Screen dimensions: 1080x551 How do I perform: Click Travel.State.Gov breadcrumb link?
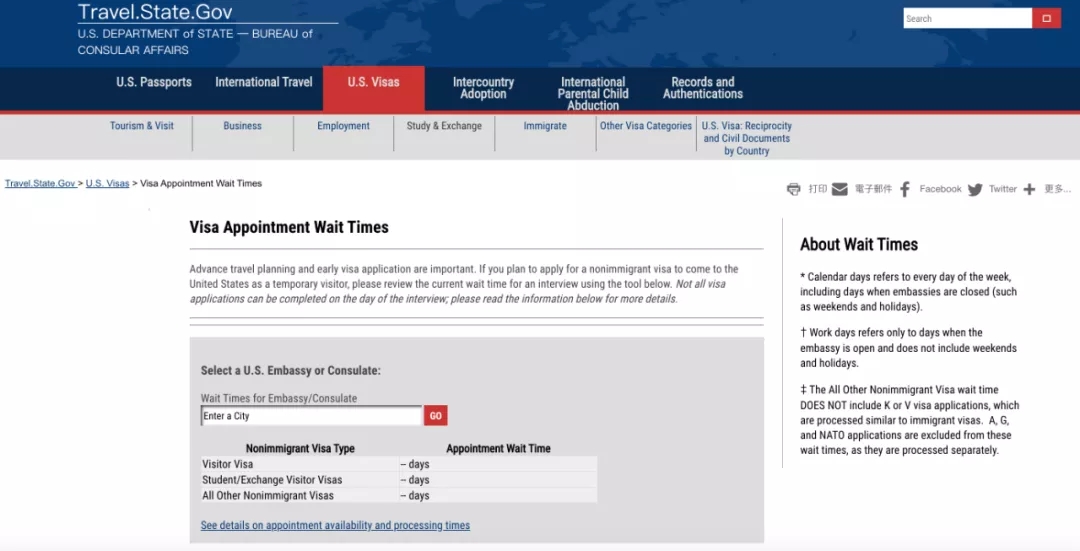point(40,184)
